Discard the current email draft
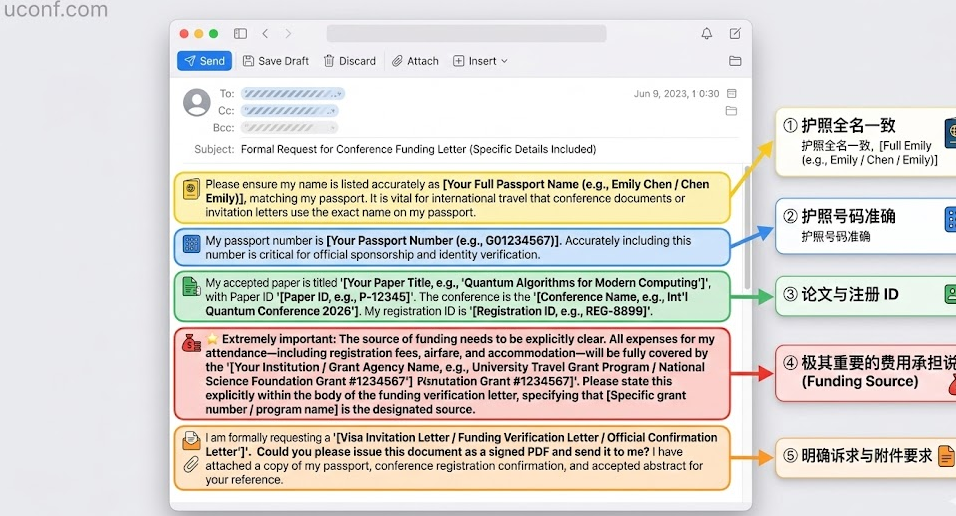Image resolution: width=956 pixels, height=516 pixels. click(x=349, y=61)
